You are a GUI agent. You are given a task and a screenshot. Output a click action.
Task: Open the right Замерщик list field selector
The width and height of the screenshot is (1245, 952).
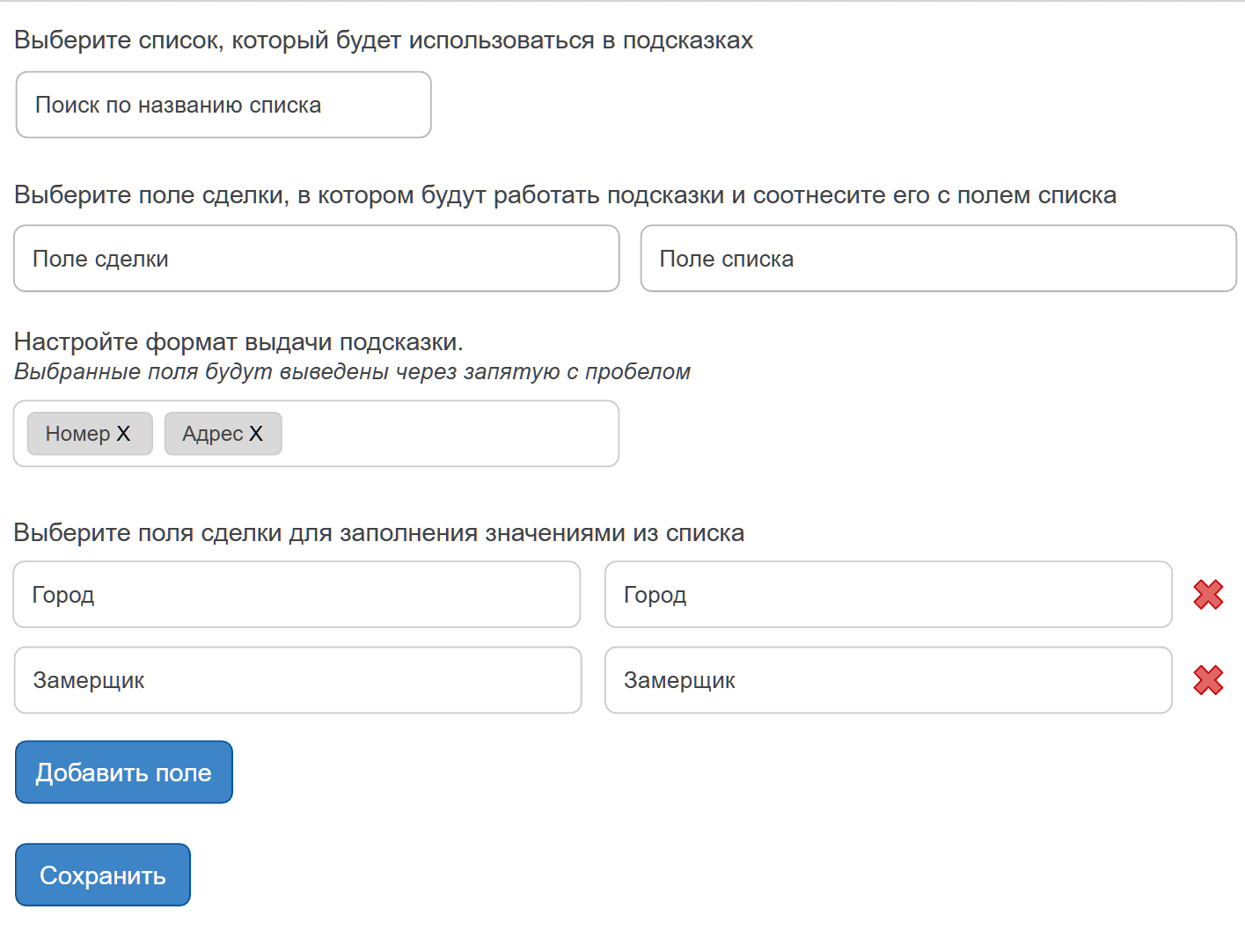888,680
